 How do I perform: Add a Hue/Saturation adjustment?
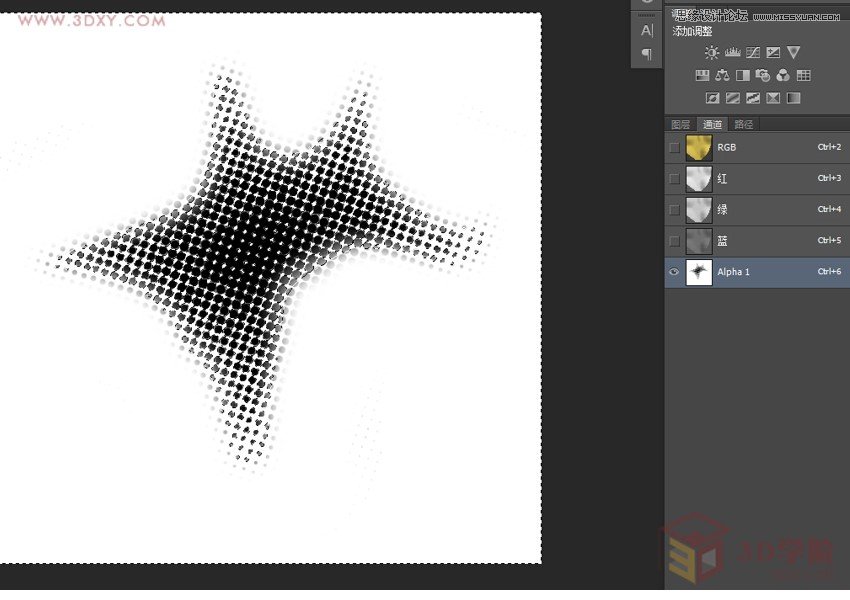pos(702,75)
